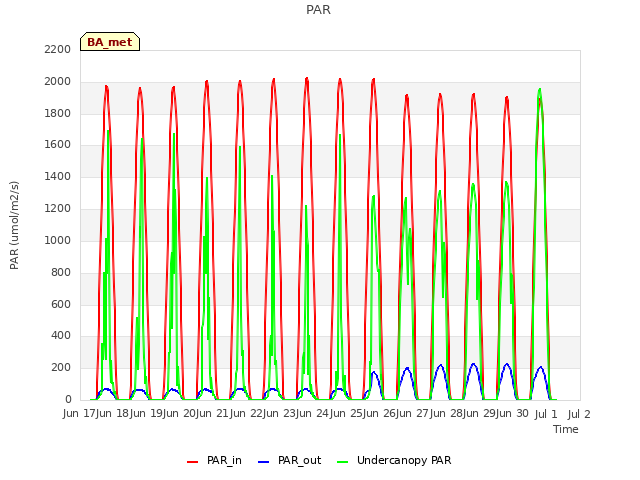This screenshot has height=480, width=640.
Task: Click the Time axis label
Action: coord(566,429)
